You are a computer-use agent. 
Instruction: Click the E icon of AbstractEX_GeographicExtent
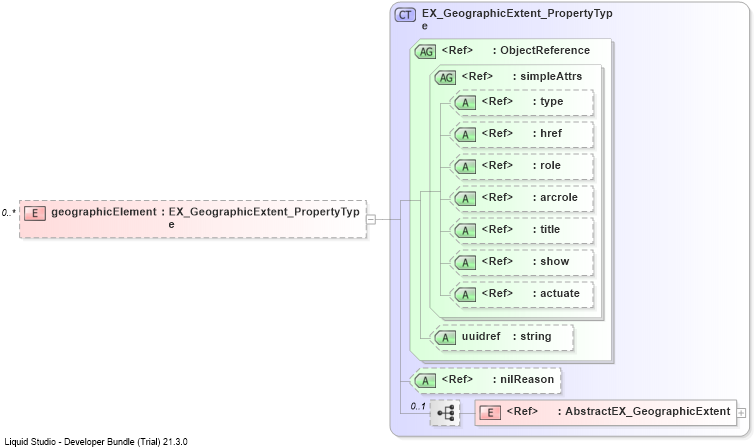coord(490,412)
